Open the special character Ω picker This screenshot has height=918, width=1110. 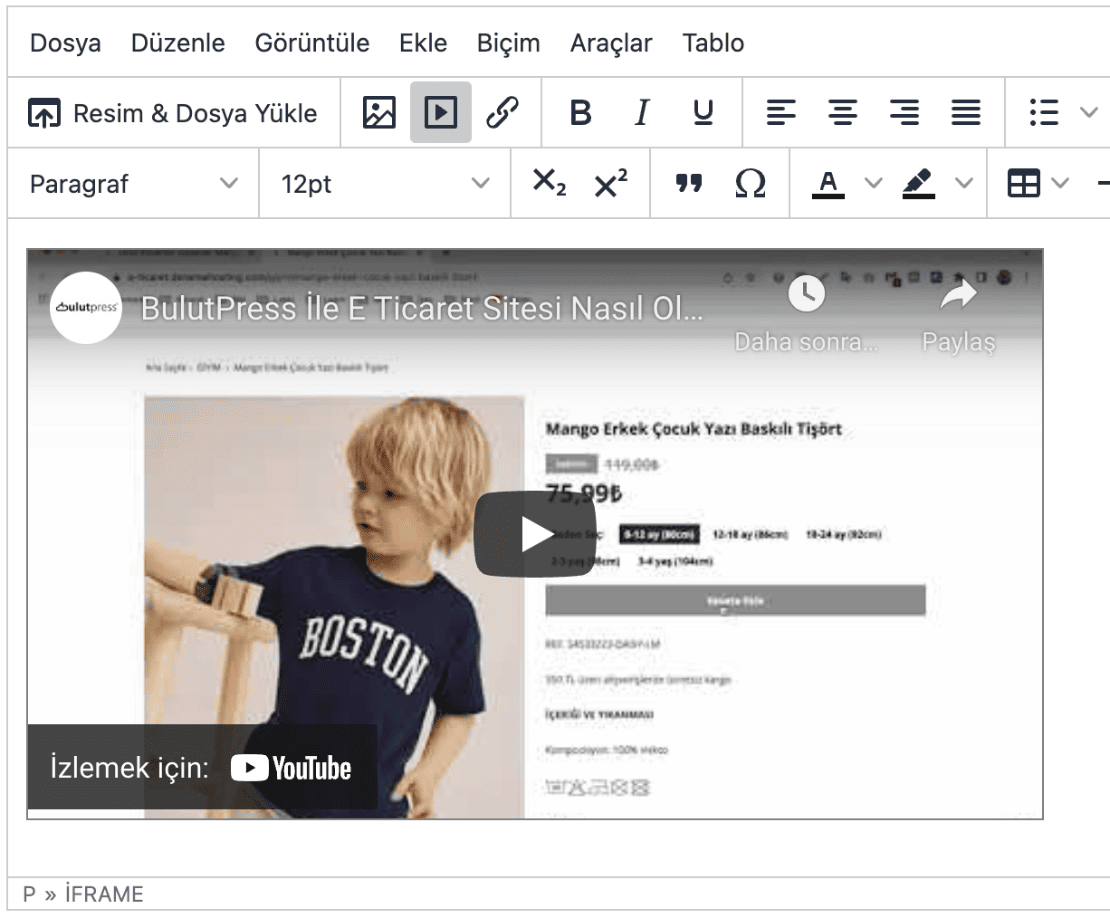click(x=750, y=184)
